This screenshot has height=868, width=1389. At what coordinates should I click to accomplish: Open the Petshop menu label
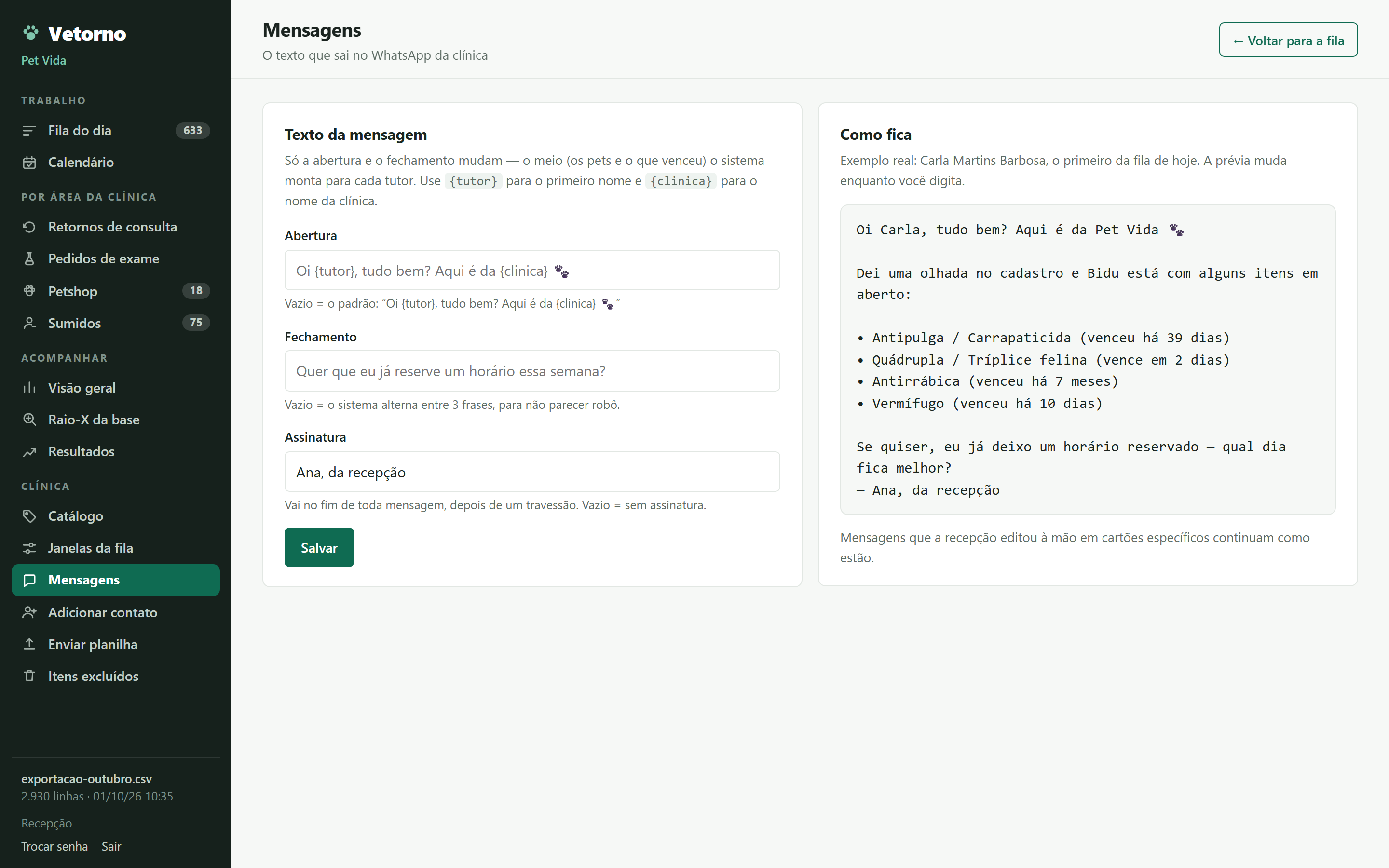coord(73,291)
